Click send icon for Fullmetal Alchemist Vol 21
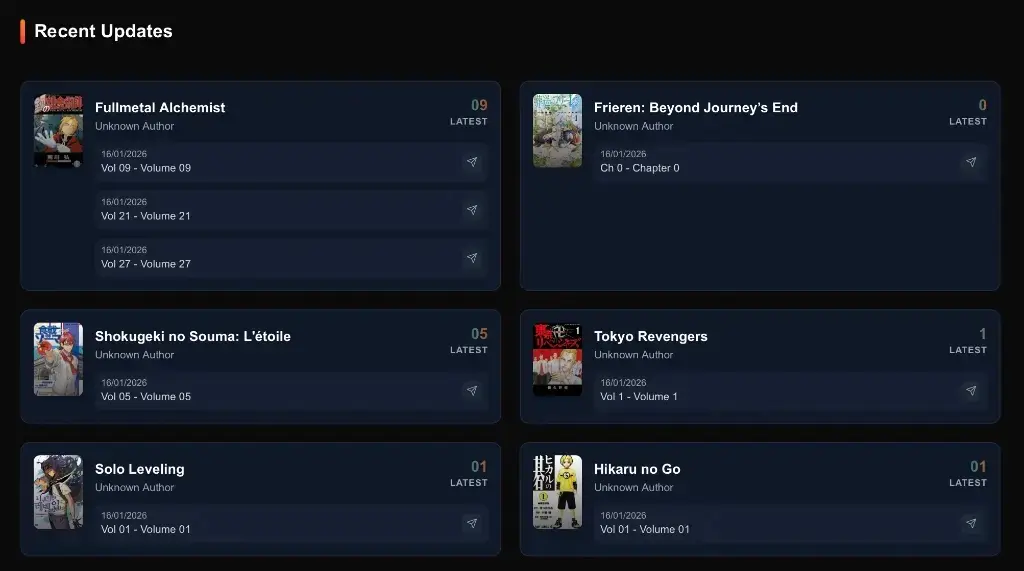Image resolution: width=1024 pixels, height=571 pixels. click(472, 210)
